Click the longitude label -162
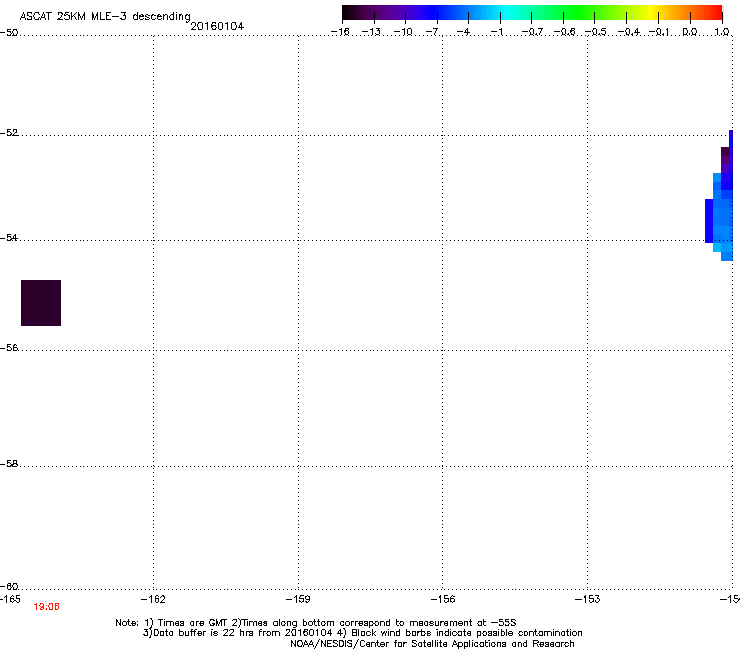 pyautogui.click(x=153, y=599)
